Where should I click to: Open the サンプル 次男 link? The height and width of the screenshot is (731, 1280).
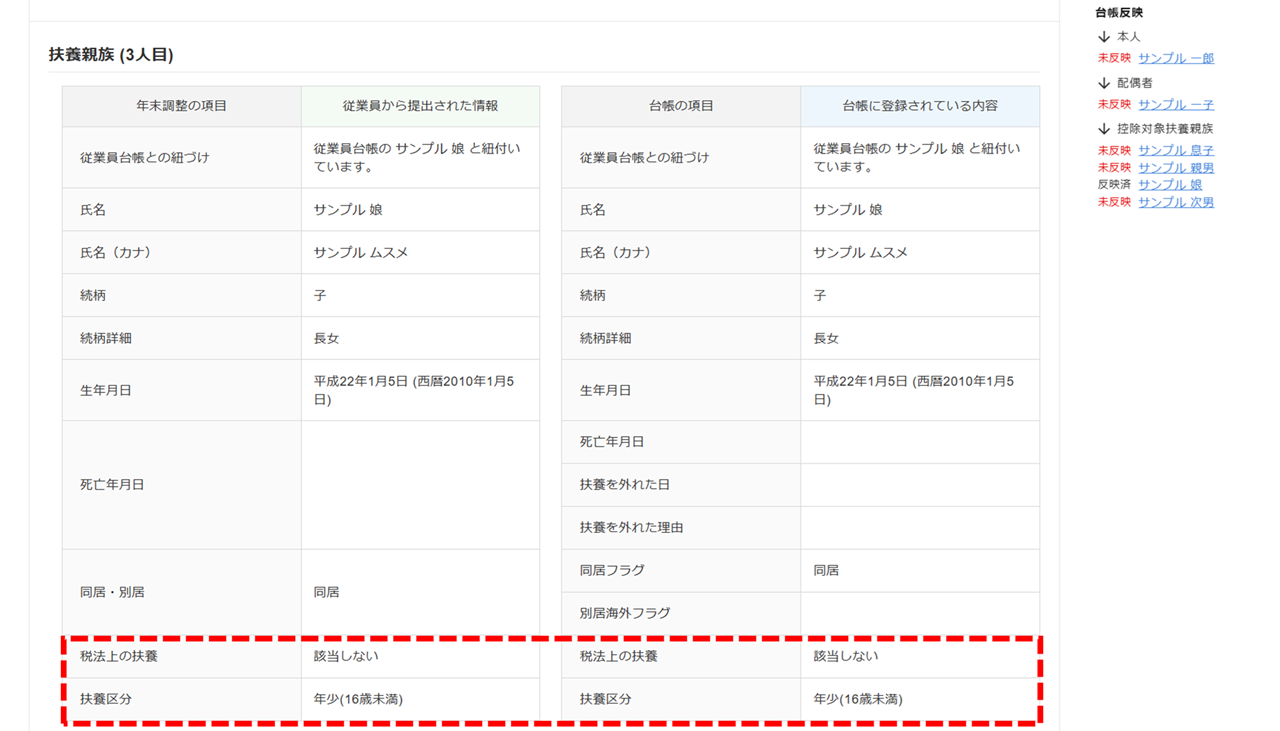tap(1175, 202)
